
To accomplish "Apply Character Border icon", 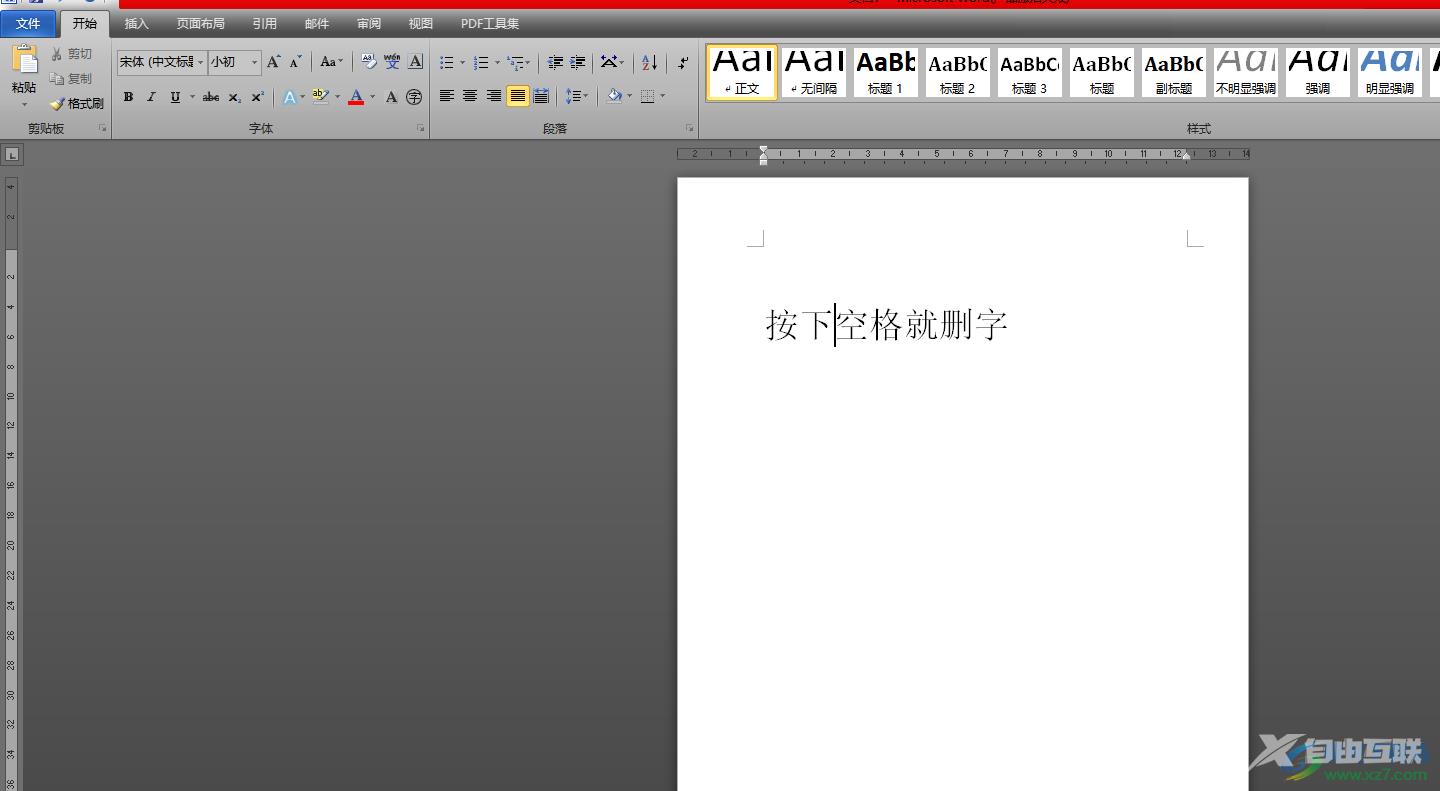I will 415,62.
